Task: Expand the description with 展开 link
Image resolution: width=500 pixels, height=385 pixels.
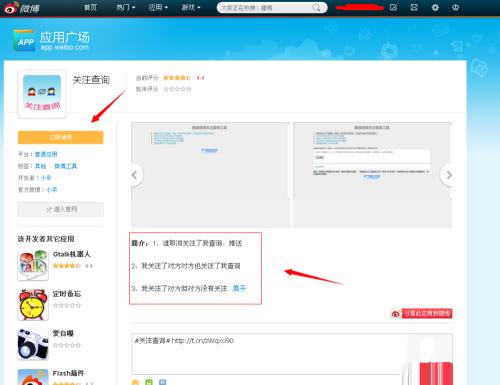Action: tap(239, 288)
